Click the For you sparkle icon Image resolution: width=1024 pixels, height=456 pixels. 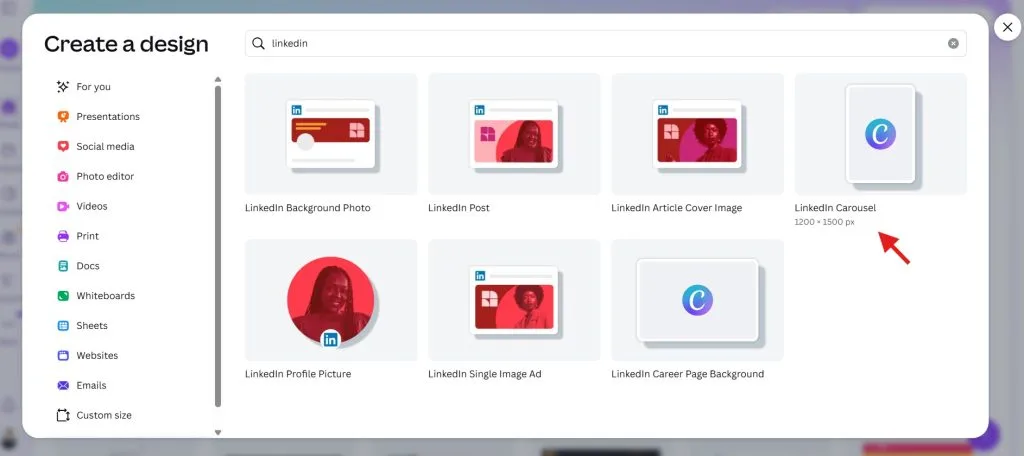(x=63, y=86)
